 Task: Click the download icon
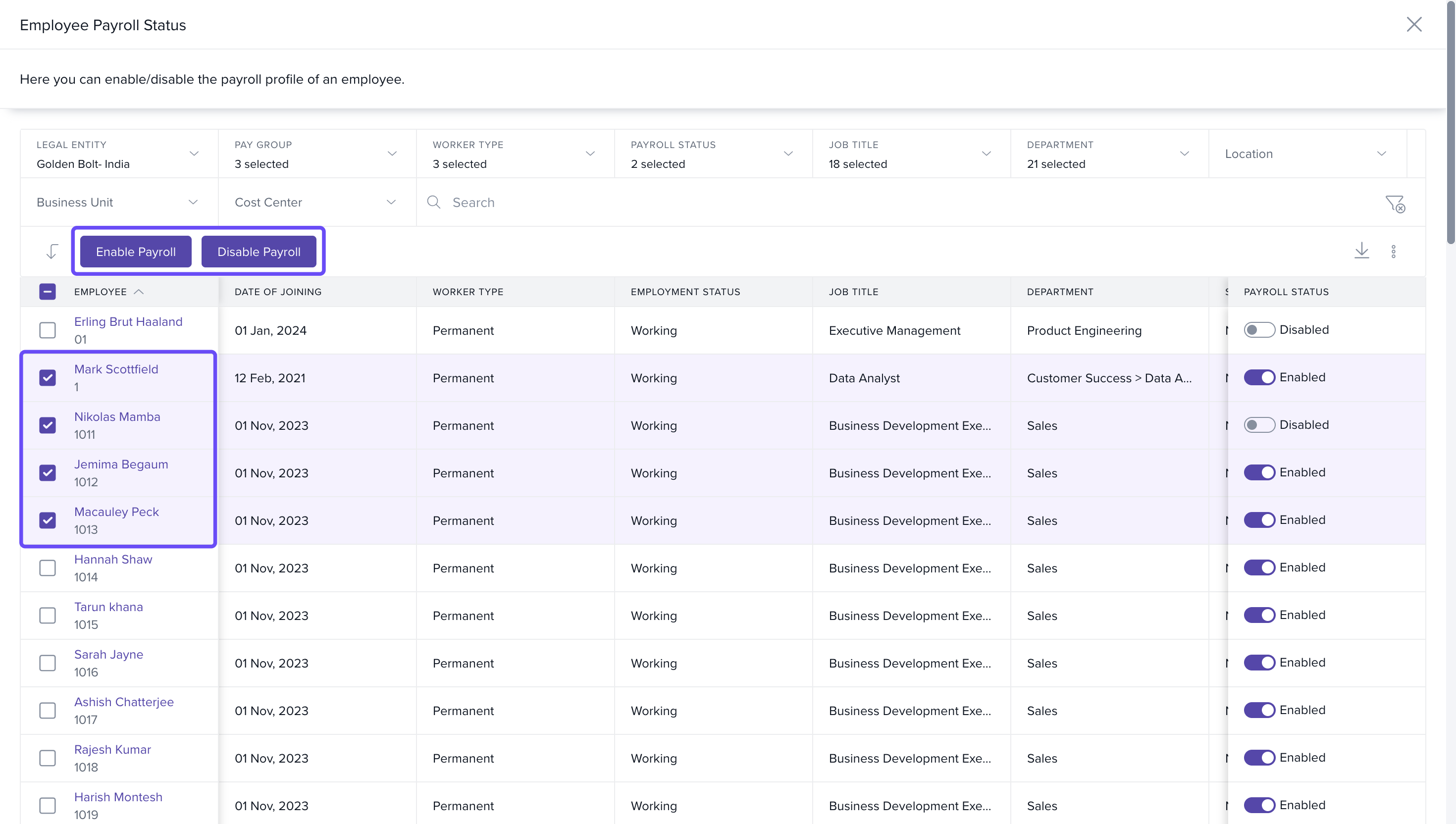1361,251
